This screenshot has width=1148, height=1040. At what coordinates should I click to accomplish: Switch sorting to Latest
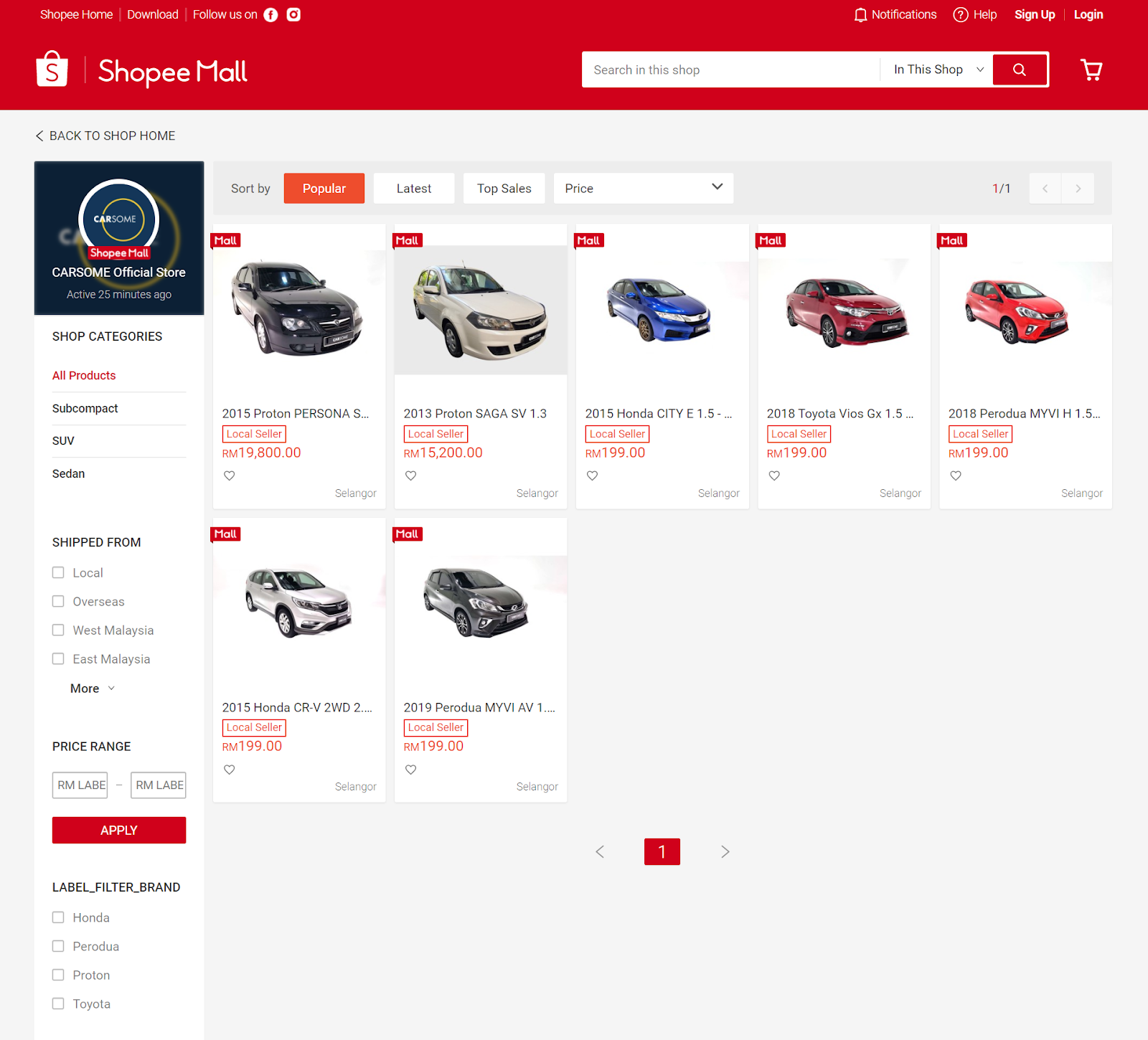413,188
